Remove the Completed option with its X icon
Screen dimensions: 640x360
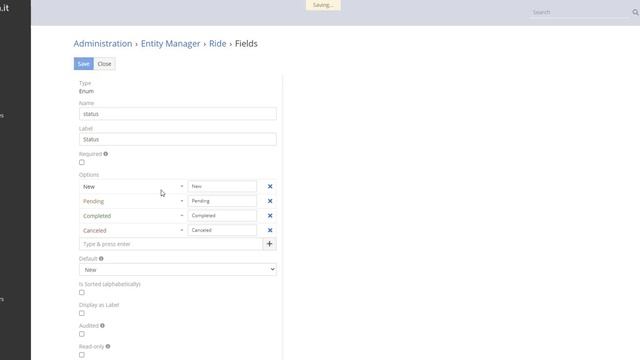(270, 216)
